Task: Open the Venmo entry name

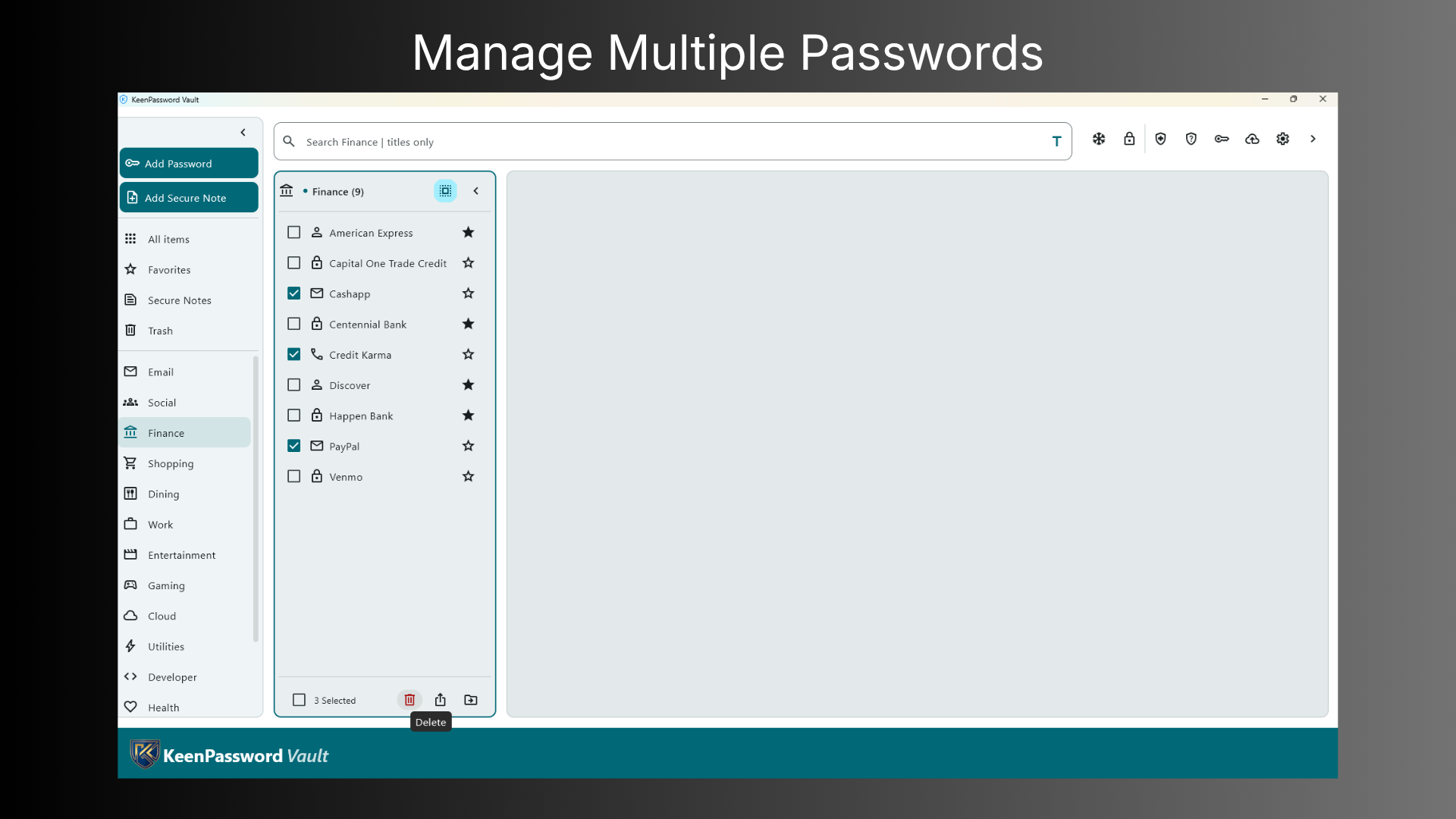Action: 346,477
